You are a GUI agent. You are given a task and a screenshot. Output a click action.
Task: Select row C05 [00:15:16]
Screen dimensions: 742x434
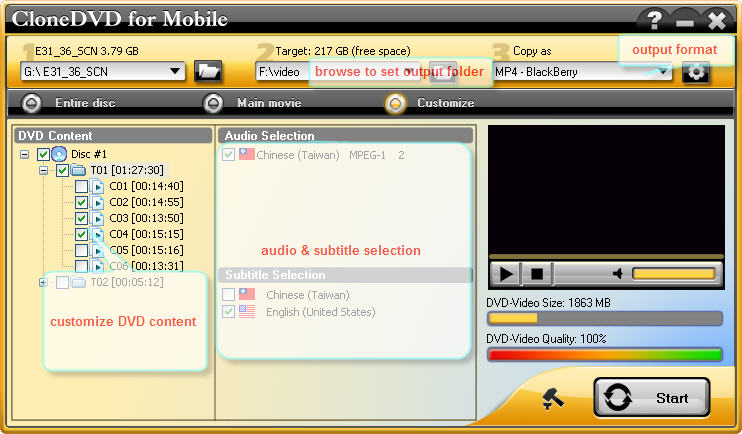pos(146,250)
